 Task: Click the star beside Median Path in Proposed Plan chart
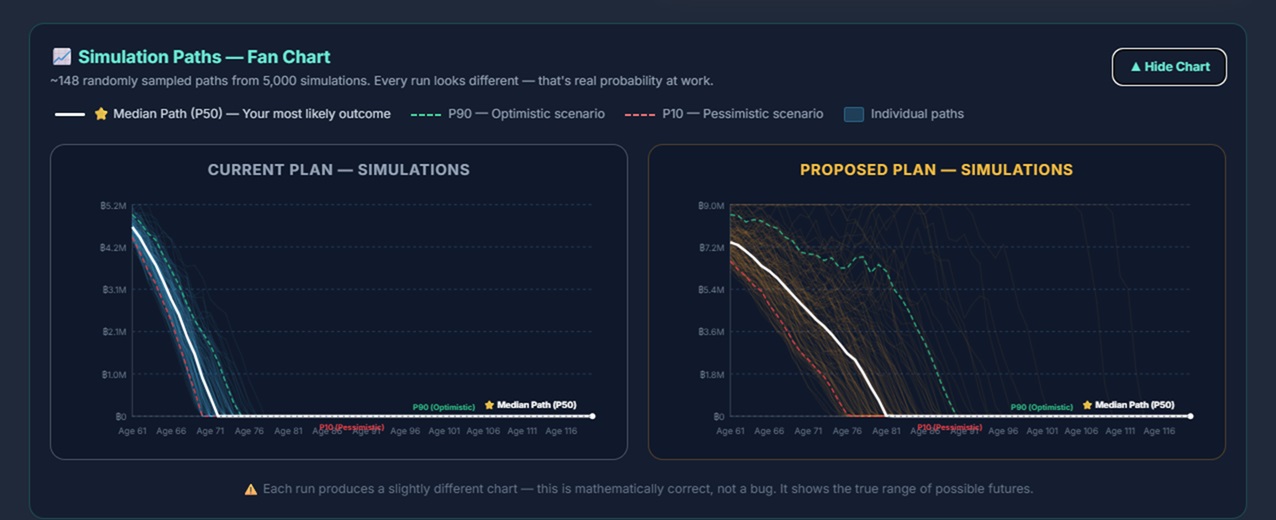click(x=1088, y=405)
